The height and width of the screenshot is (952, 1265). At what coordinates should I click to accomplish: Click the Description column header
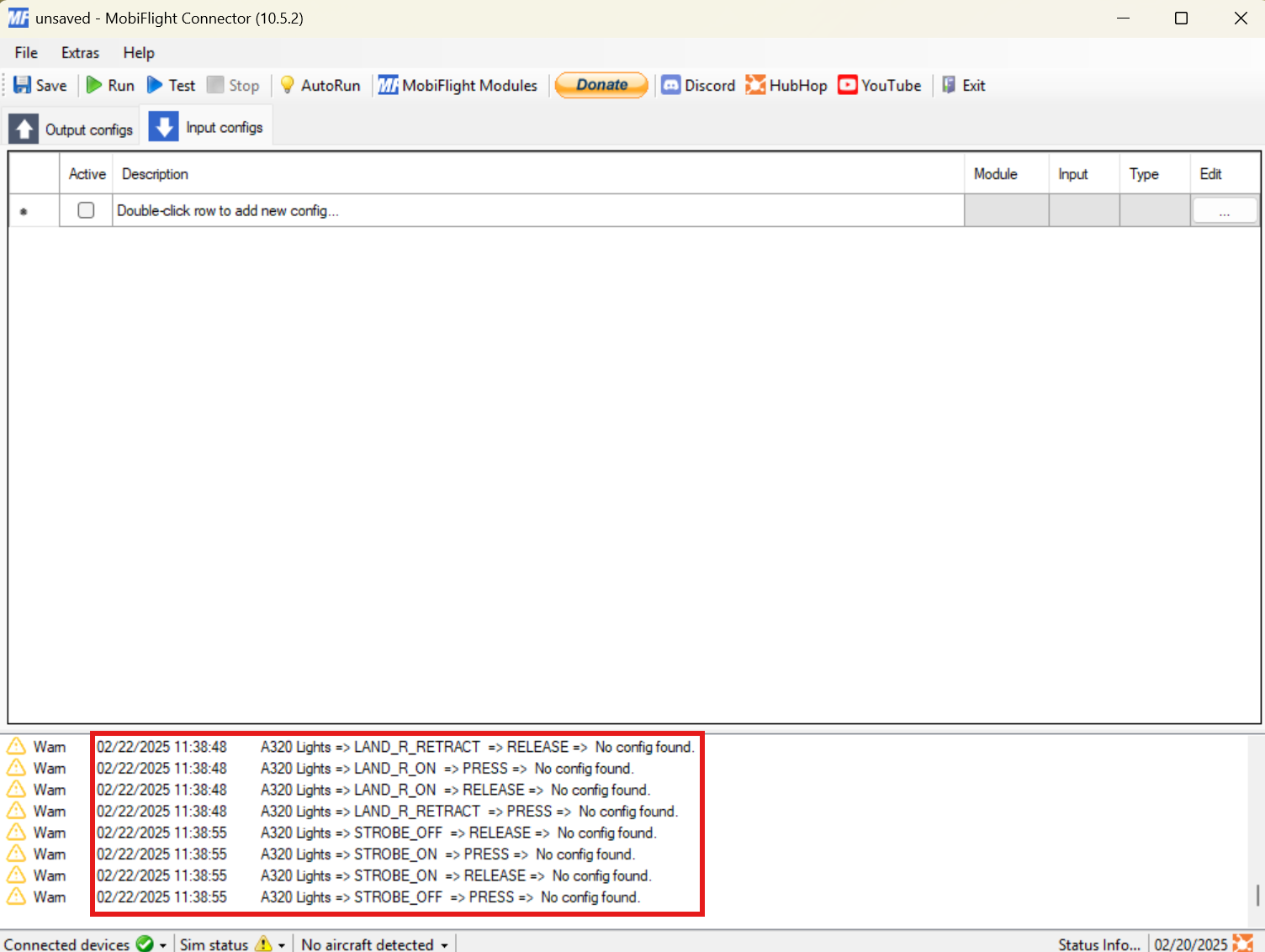538,174
